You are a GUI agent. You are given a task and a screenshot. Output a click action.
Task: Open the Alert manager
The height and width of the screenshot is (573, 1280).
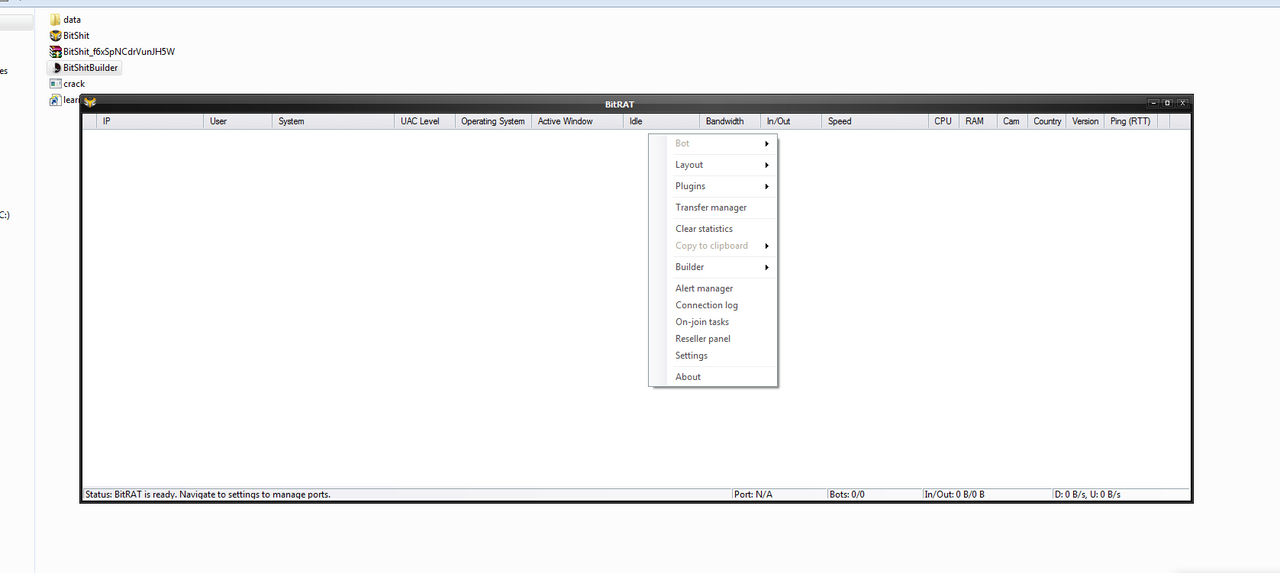click(713, 289)
